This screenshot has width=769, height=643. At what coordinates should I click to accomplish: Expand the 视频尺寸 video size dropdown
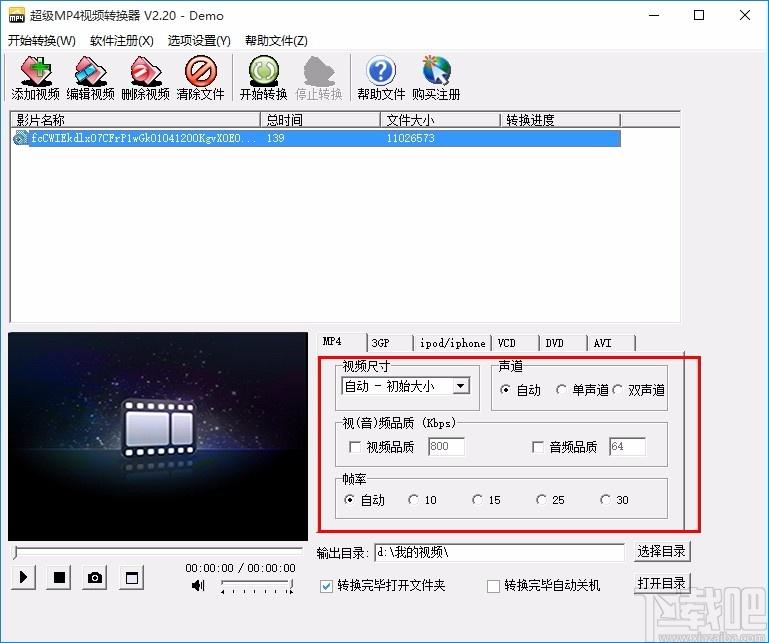[460, 386]
